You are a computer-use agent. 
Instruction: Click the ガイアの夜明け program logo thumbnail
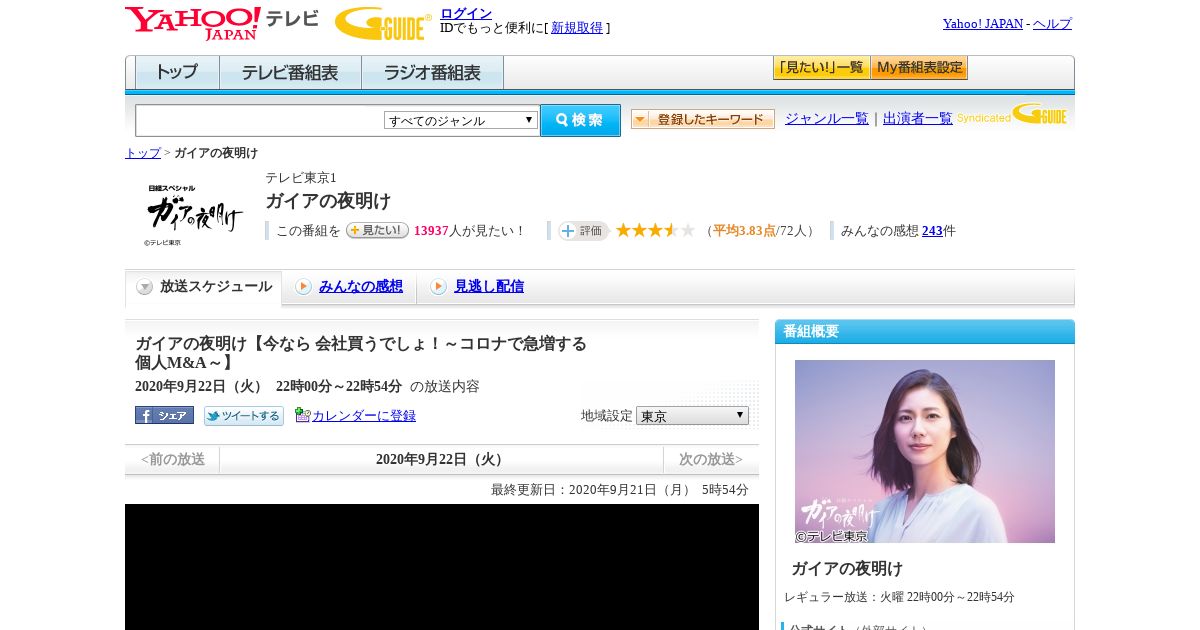[x=194, y=214]
